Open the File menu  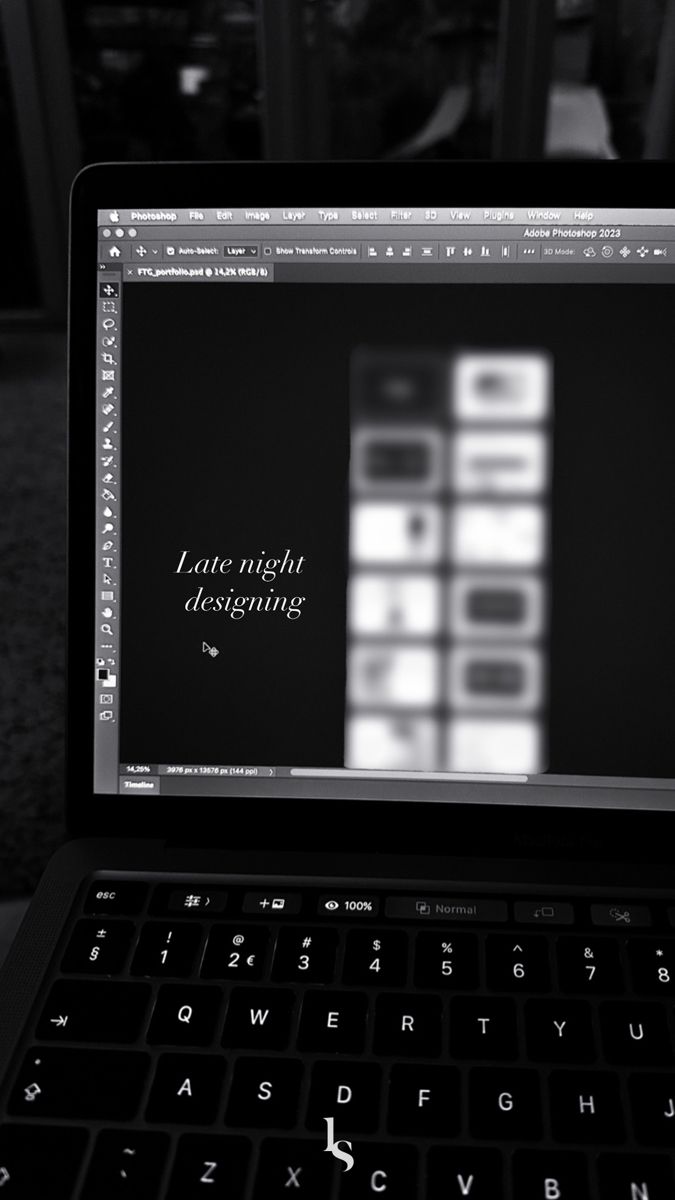point(196,216)
